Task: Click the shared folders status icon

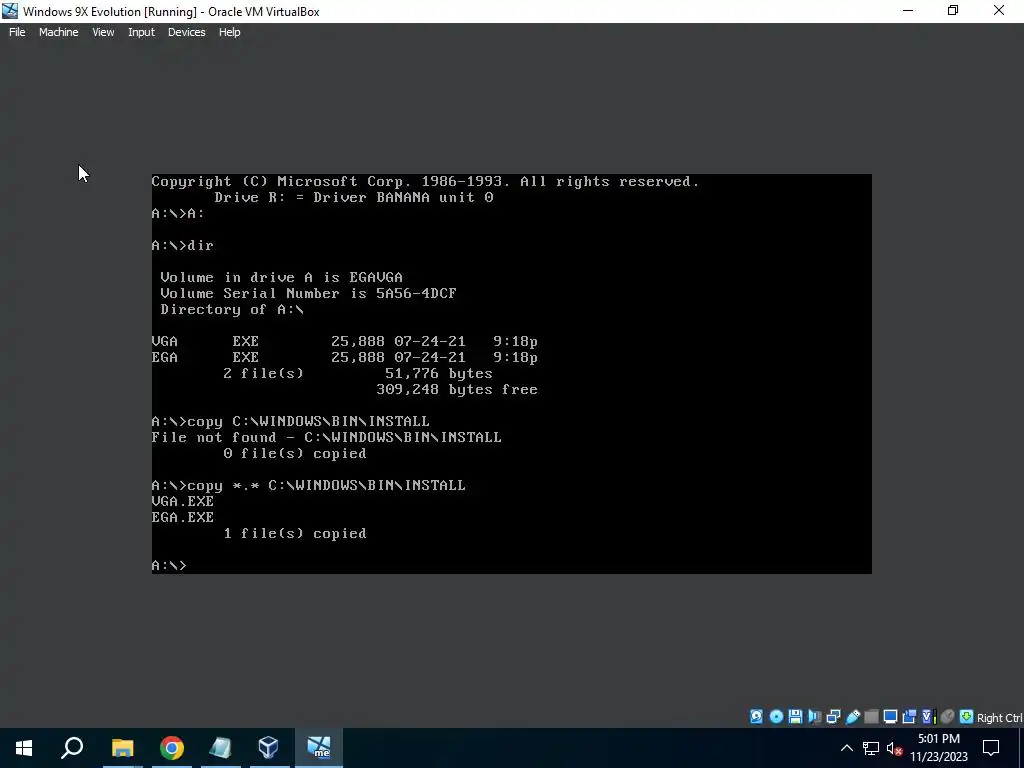Action: point(871,716)
